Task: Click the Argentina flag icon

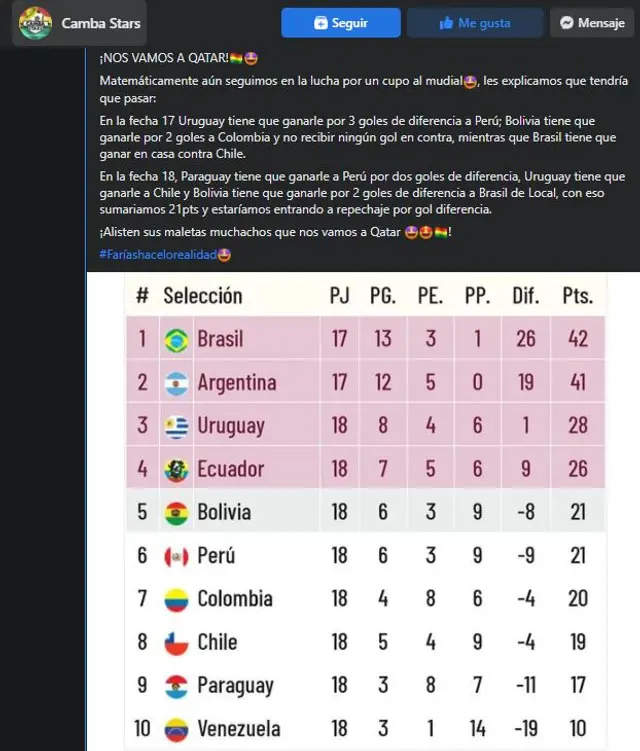Action: pyautogui.click(x=176, y=382)
